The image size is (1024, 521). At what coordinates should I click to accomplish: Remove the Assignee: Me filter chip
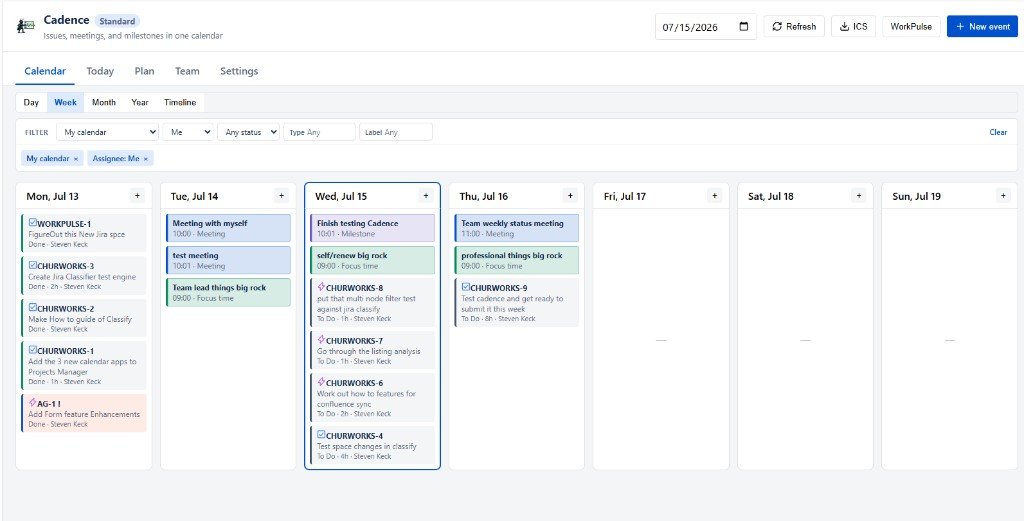pyautogui.click(x=146, y=159)
